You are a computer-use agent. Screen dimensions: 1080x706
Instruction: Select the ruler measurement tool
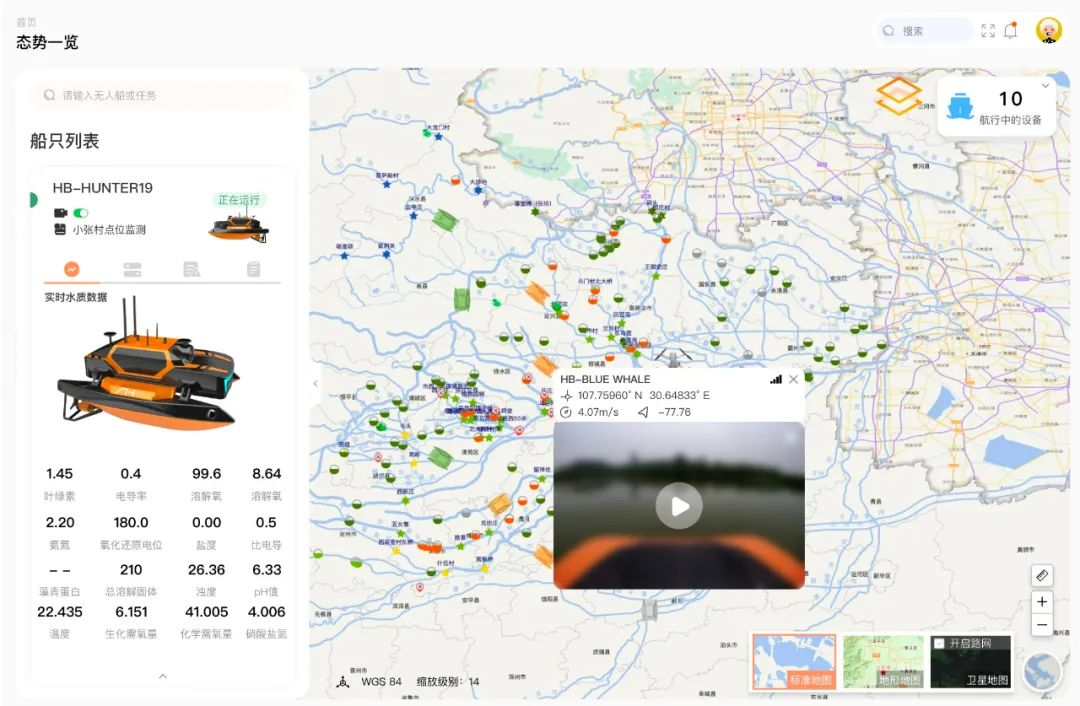(x=1042, y=576)
